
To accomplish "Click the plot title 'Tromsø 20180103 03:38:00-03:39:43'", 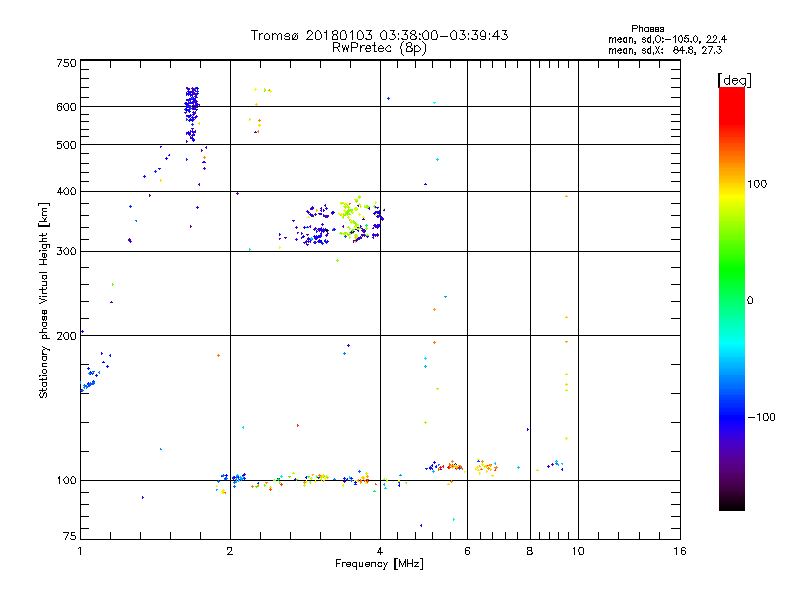I will pos(379,35).
